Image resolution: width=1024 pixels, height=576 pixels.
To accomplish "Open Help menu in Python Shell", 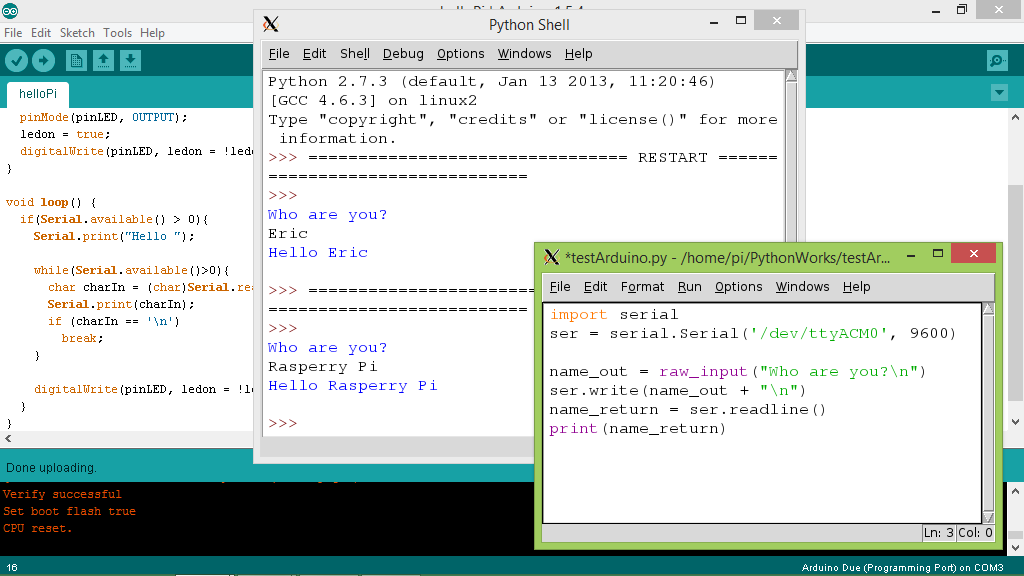I will click(x=579, y=54).
